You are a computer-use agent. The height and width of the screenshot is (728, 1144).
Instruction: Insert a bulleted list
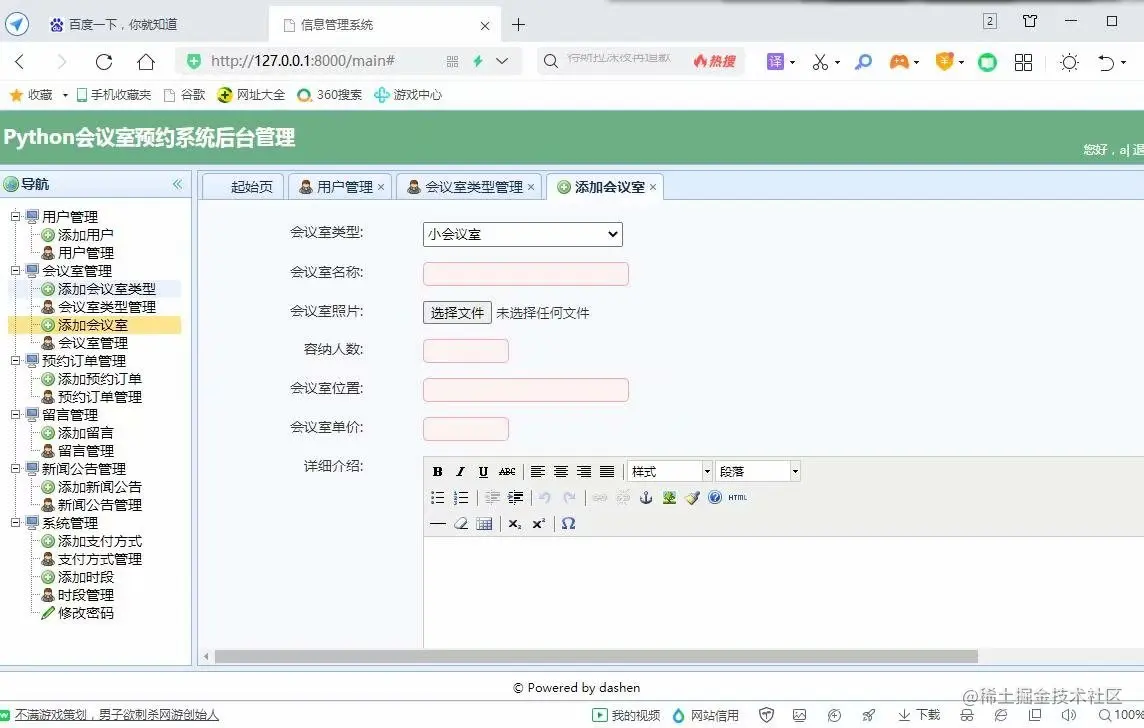(x=437, y=497)
